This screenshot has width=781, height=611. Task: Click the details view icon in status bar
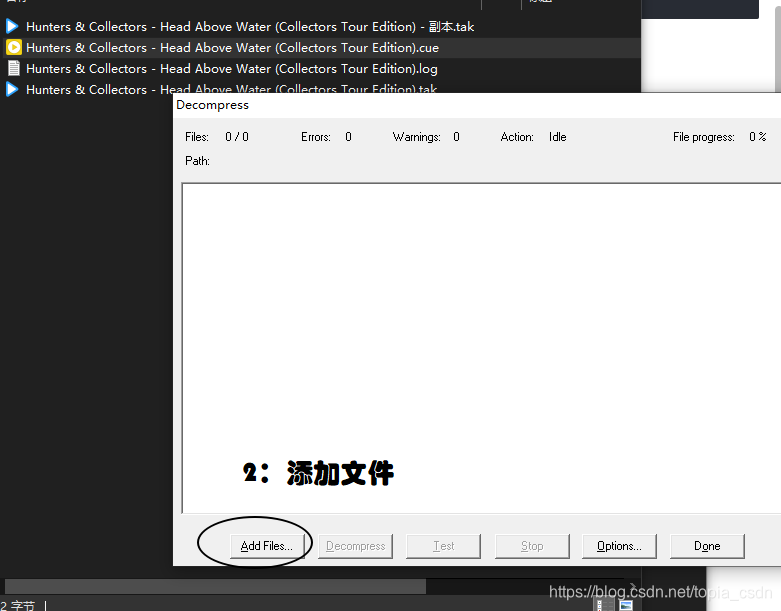click(x=605, y=605)
